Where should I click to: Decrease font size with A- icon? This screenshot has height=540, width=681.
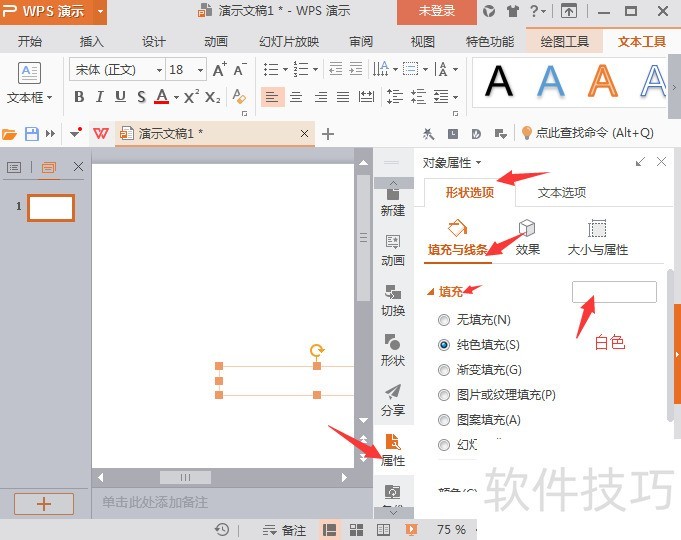pyautogui.click(x=240, y=69)
